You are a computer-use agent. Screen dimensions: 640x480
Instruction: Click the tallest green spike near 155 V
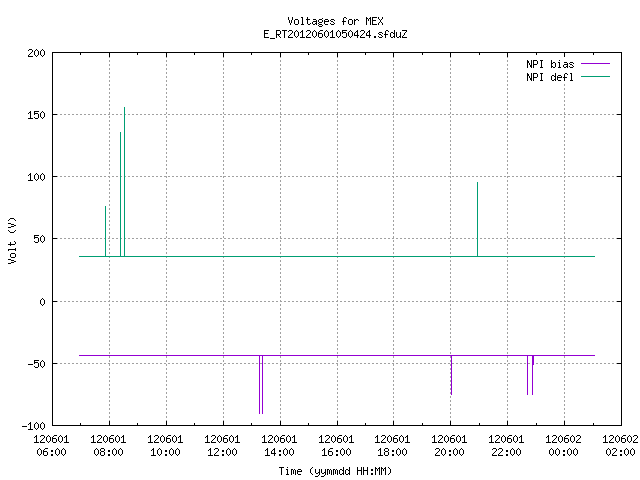pos(124,182)
